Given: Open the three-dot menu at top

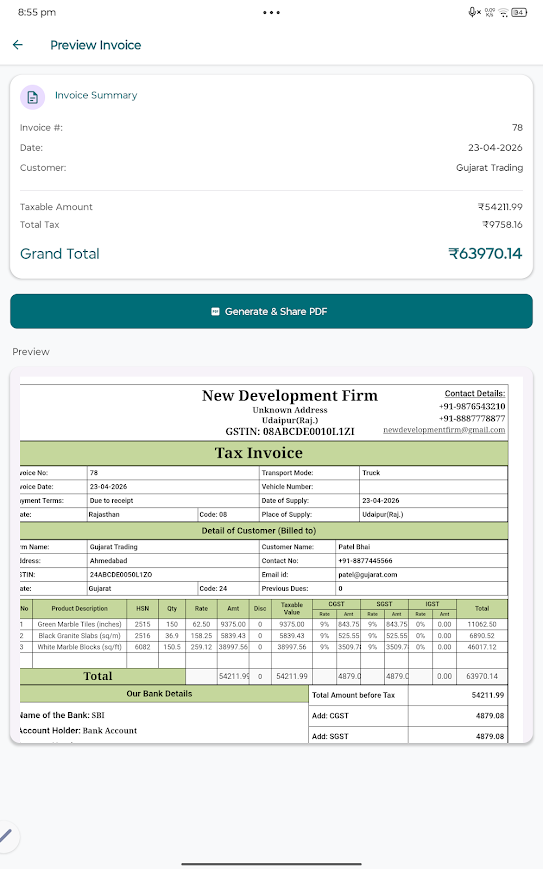Looking at the screenshot, I should 272,12.
